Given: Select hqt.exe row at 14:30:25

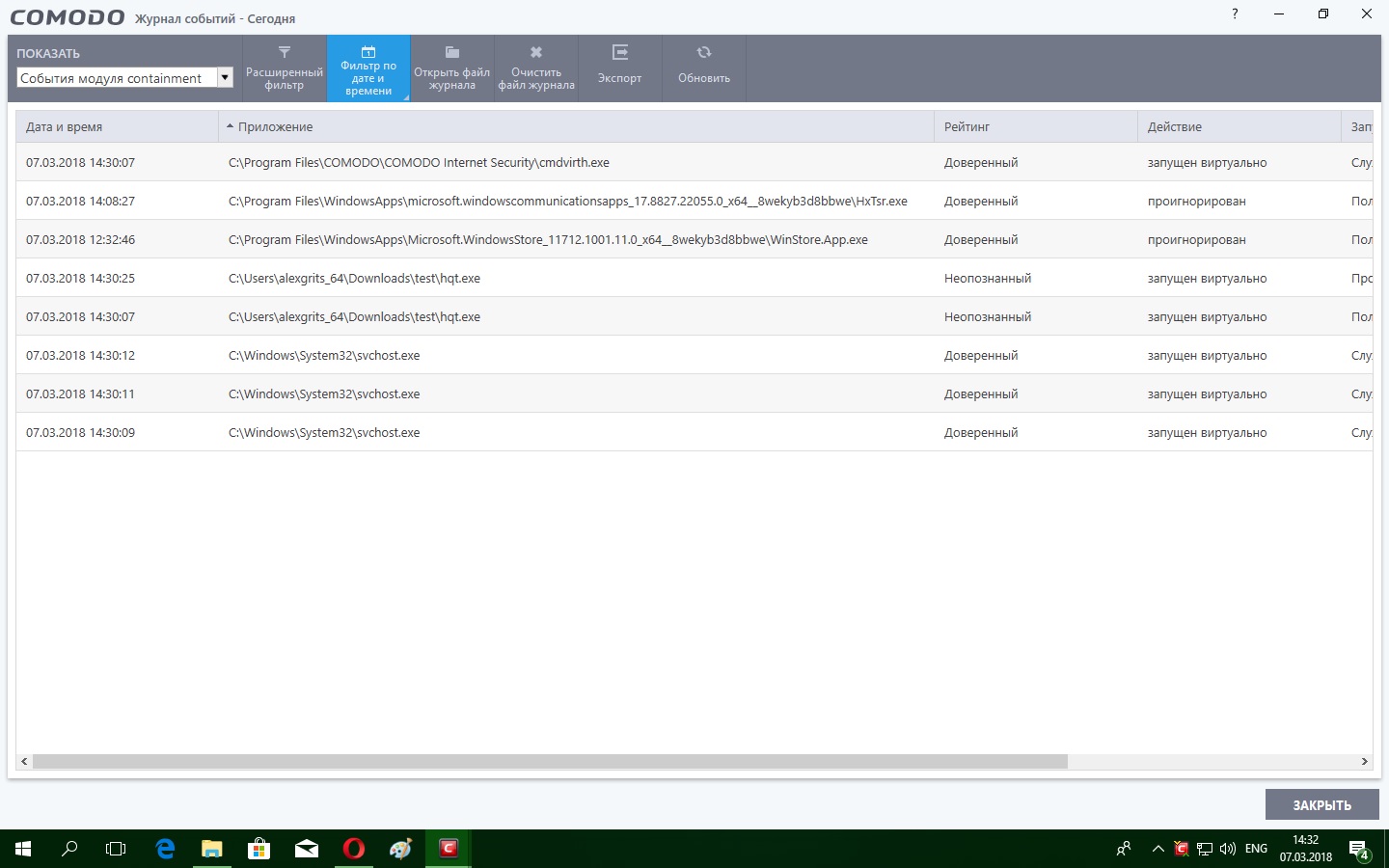Looking at the screenshot, I should [x=694, y=278].
